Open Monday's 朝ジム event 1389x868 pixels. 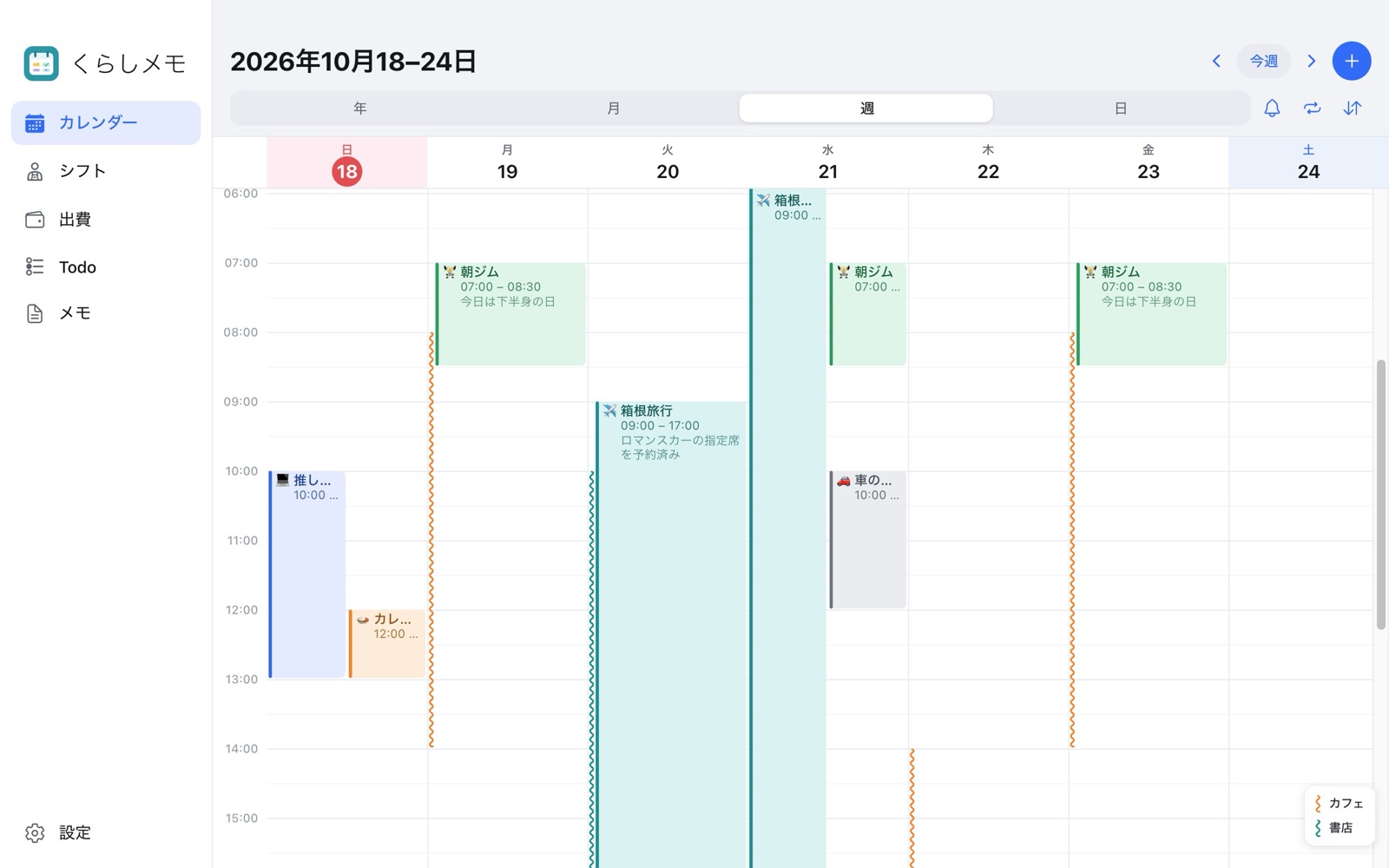coord(510,314)
